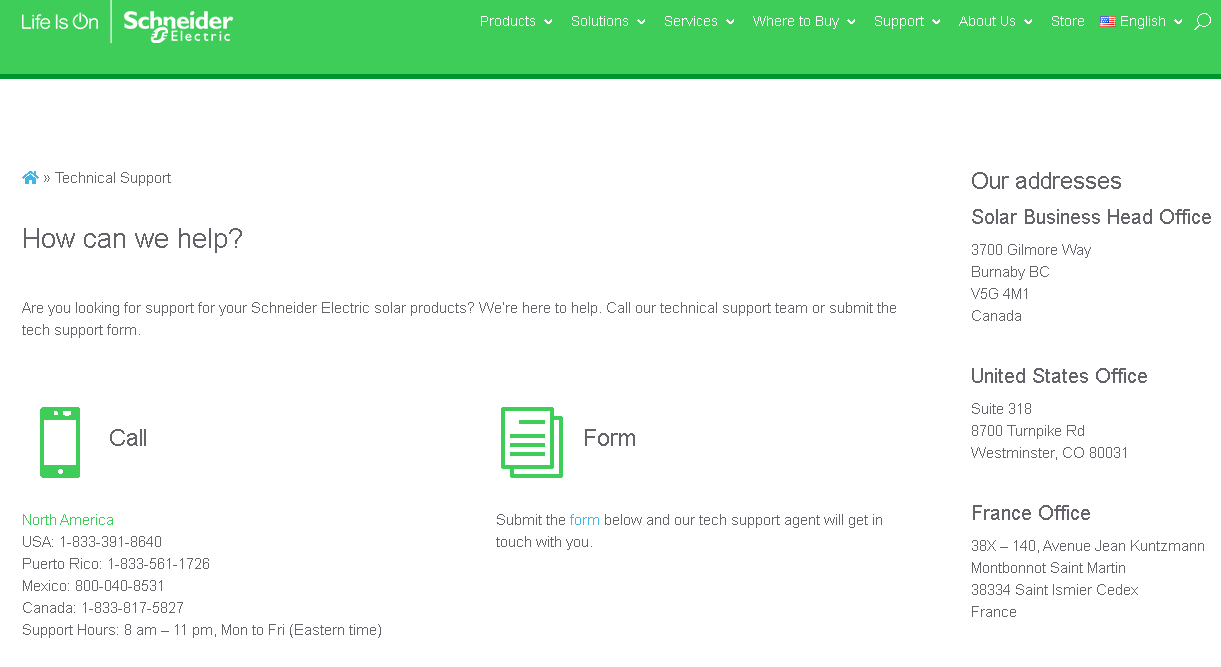Click Puerto Rico number 1-833-561-1726

[x=159, y=564]
